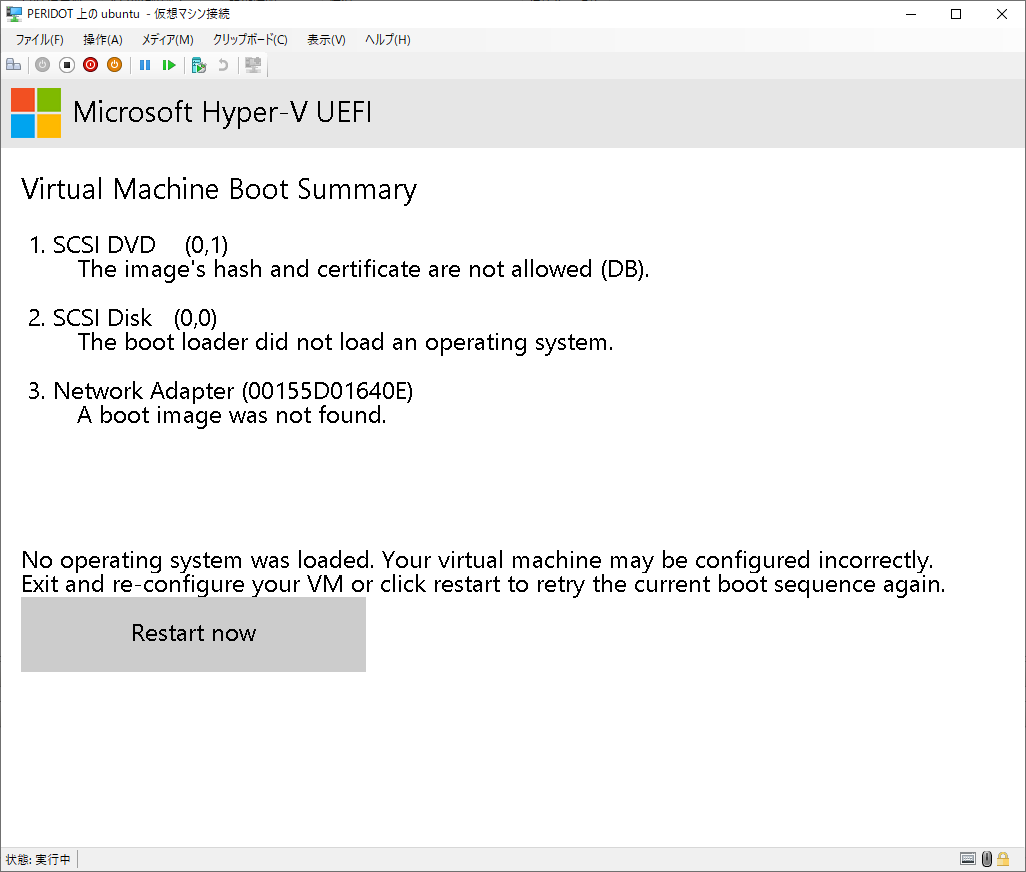Reset the VM with the green play icon
The width and height of the screenshot is (1026, 872).
[169, 65]
